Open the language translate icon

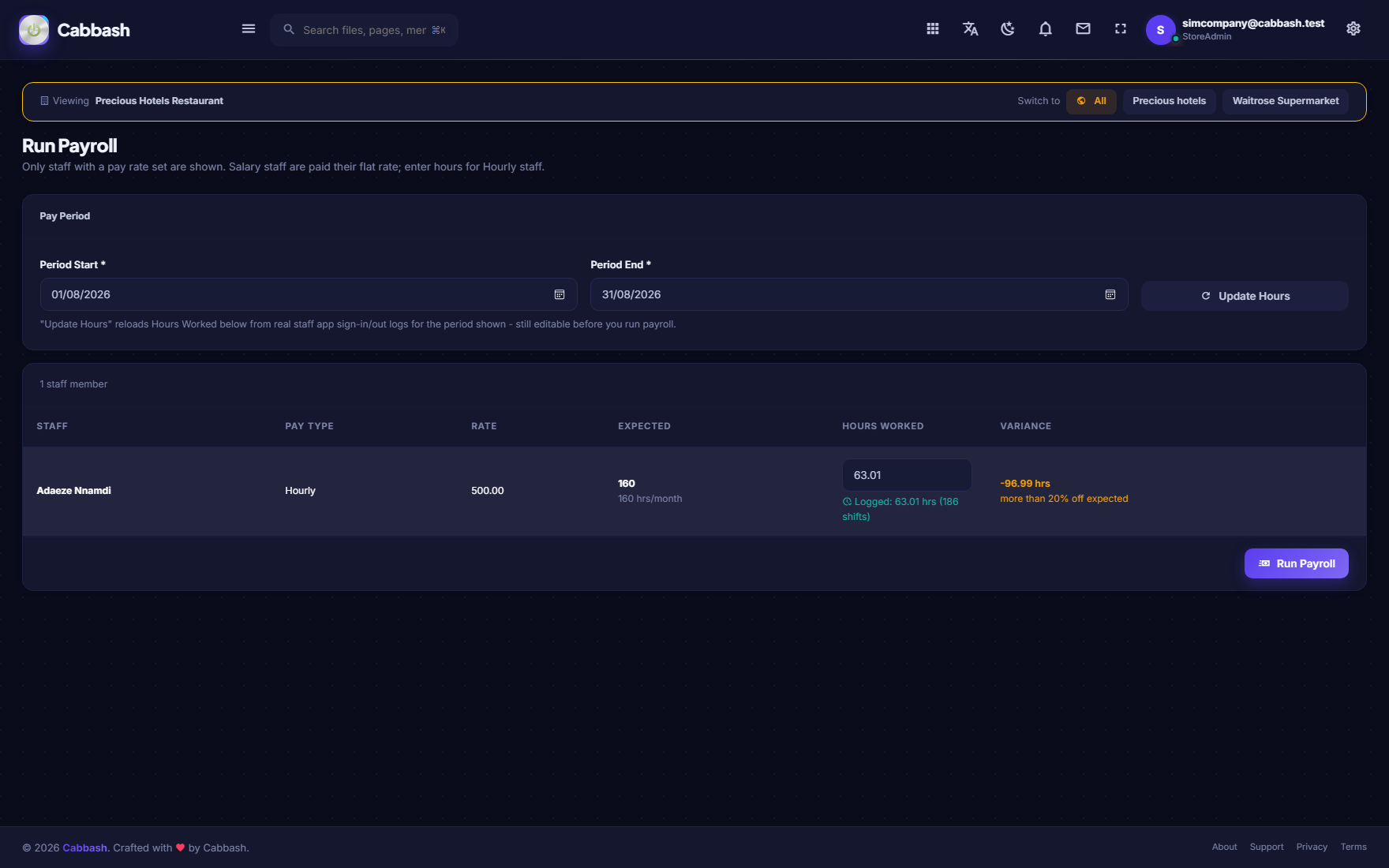coord(971,29)
